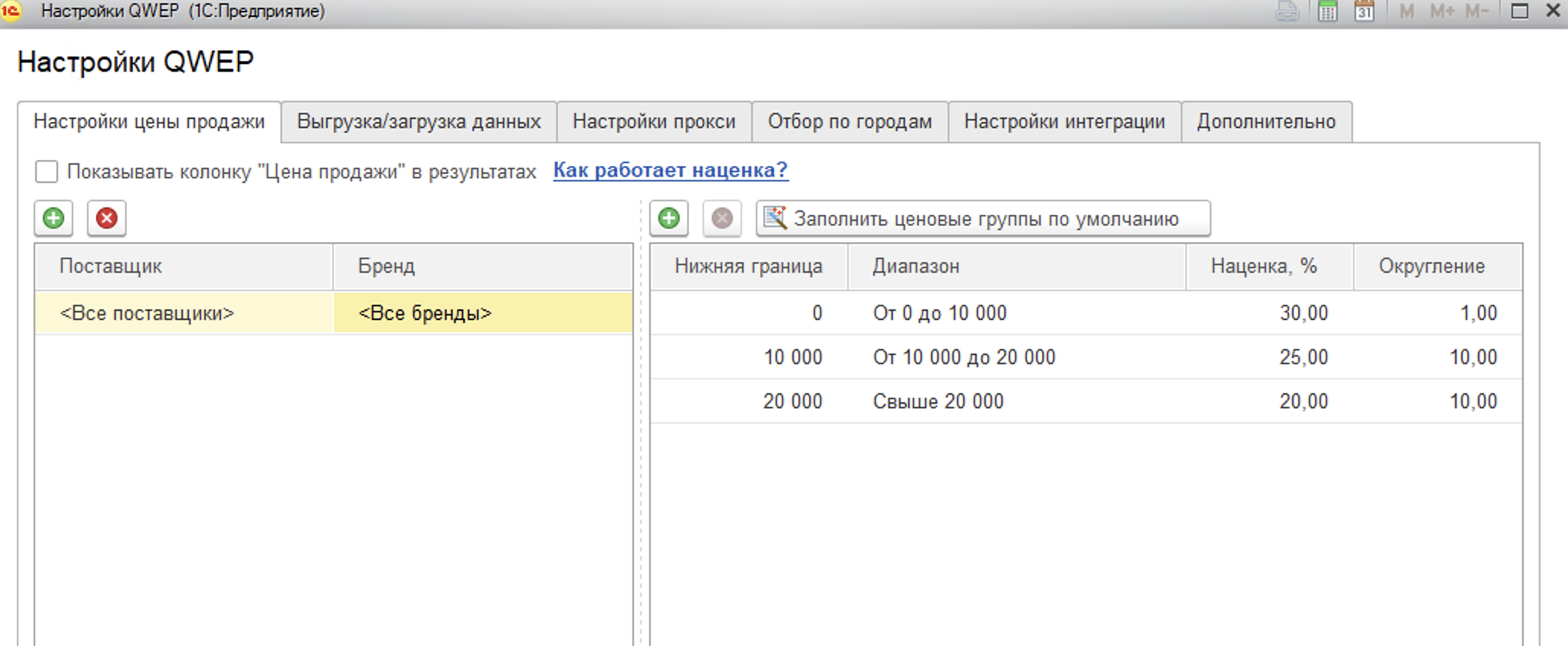Click the printer icon in title bar
1568x646 pixels.
(x=1287, y=11)
